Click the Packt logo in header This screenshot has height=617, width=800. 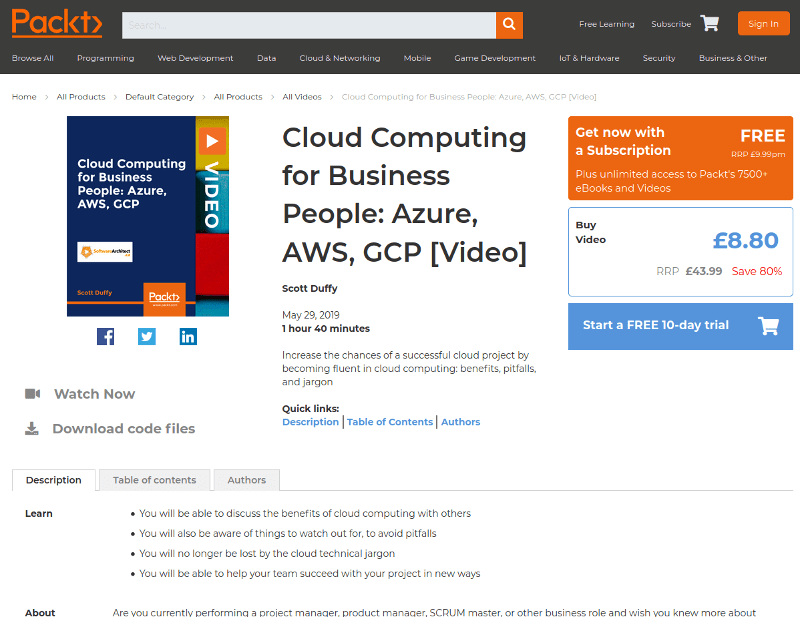(x=57, y=23)
